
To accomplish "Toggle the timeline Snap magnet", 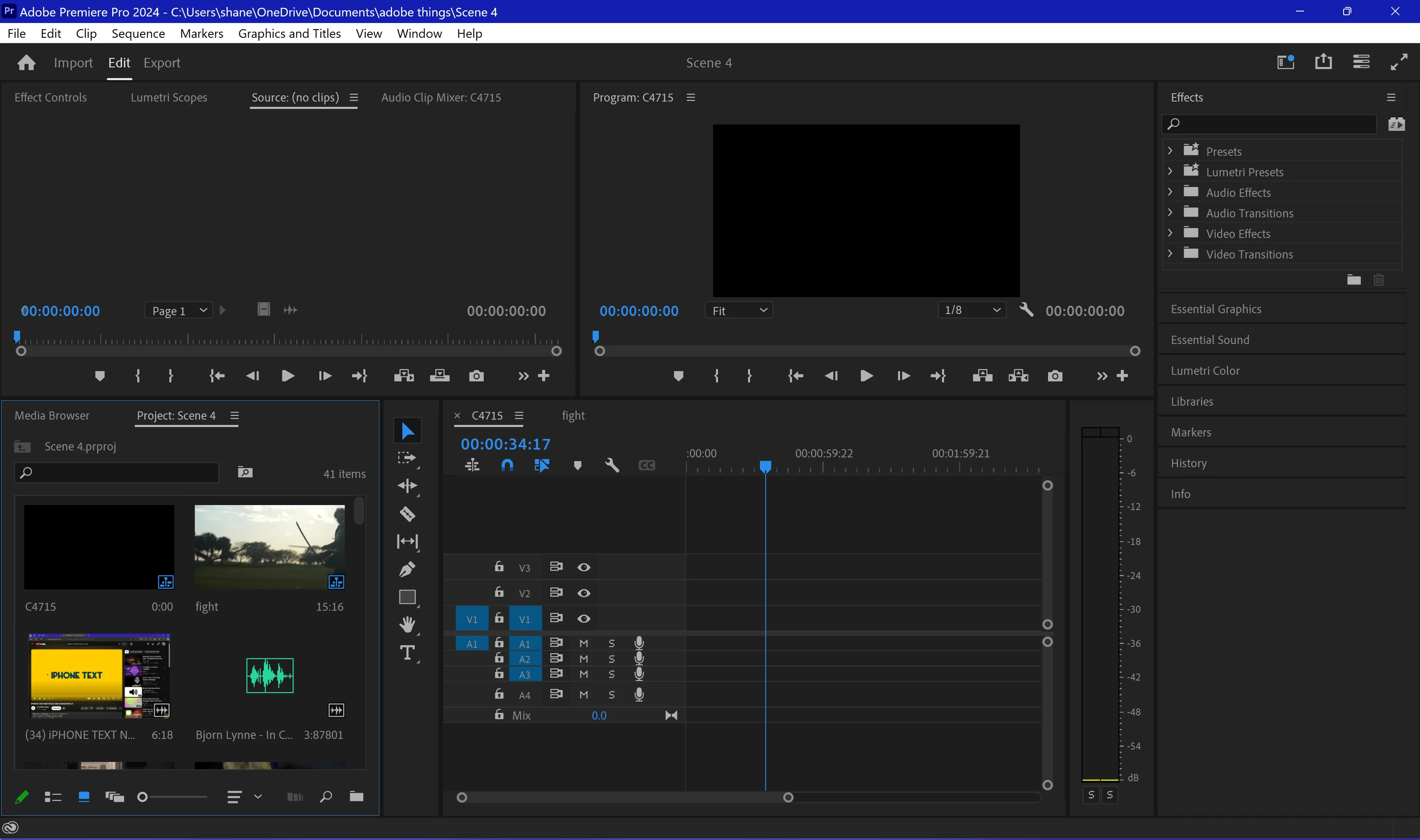I will (x=507, y=465).
